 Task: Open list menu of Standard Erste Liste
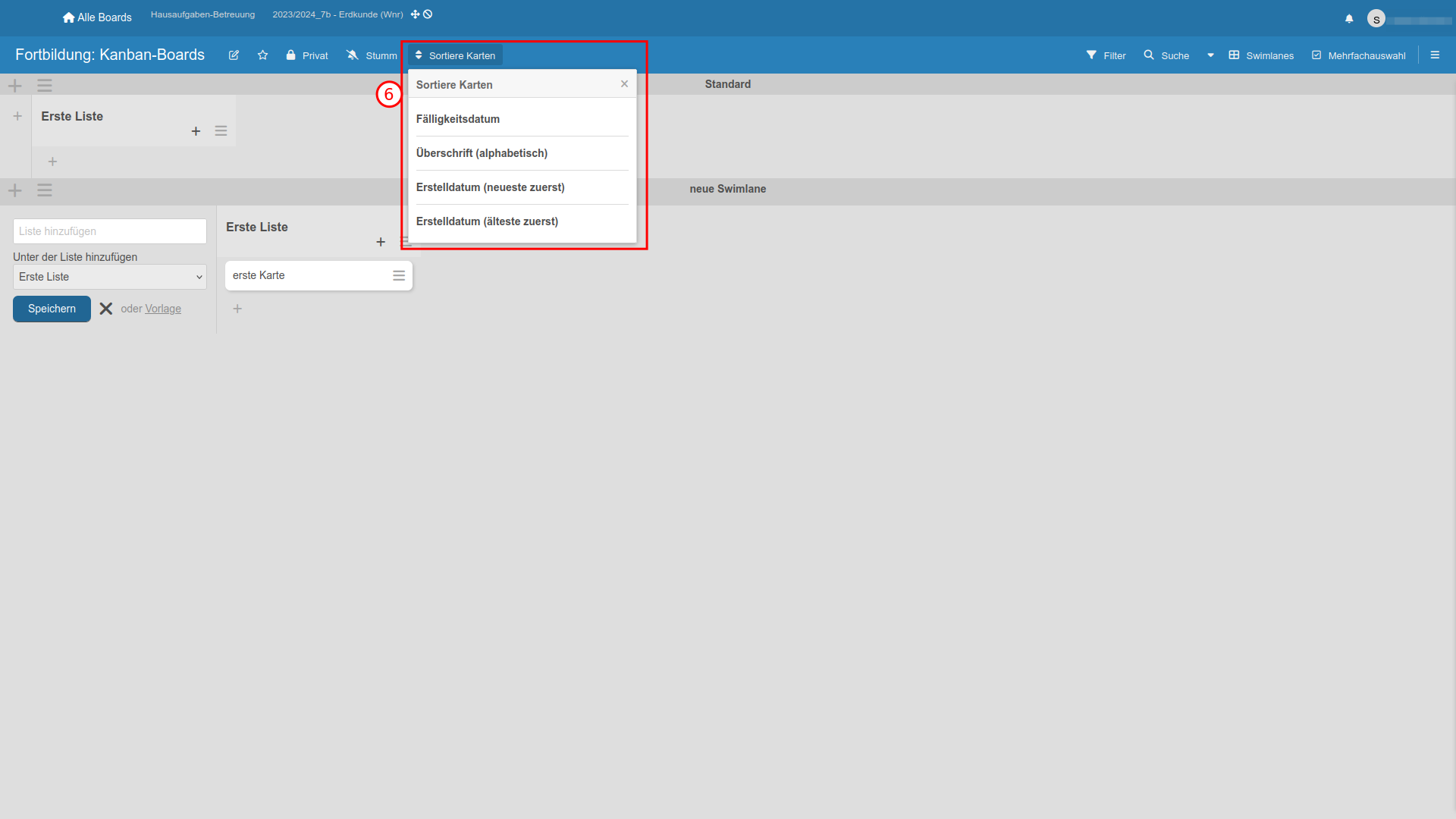click(x=221, y=131)
